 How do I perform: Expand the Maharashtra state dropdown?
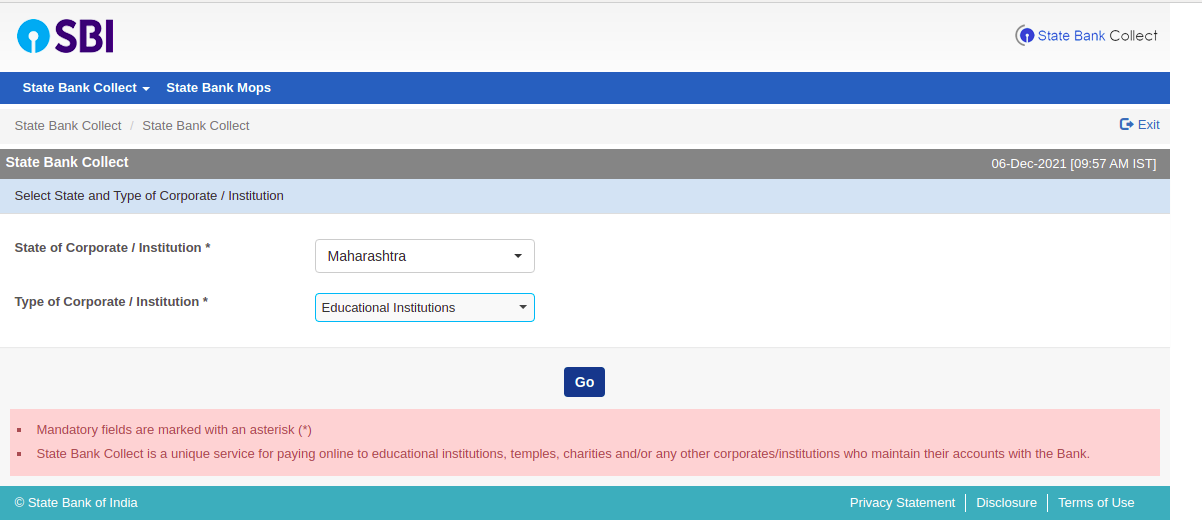point(425,256)
